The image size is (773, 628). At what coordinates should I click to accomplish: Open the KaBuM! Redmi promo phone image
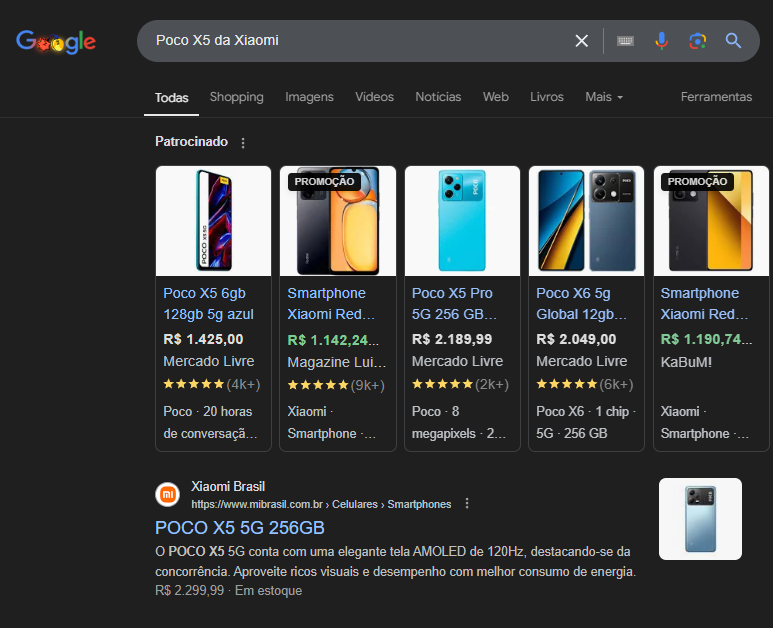click(x=711, y=221)
